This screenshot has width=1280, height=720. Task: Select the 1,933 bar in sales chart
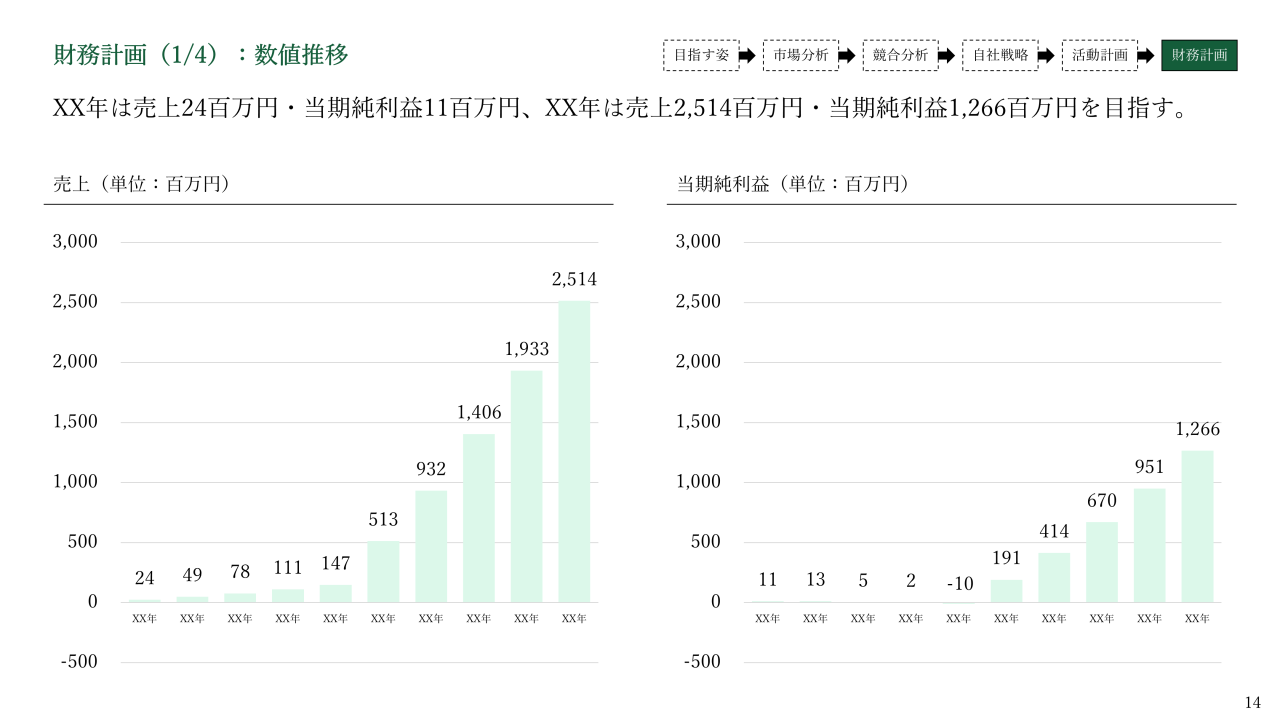pos(526,486)
